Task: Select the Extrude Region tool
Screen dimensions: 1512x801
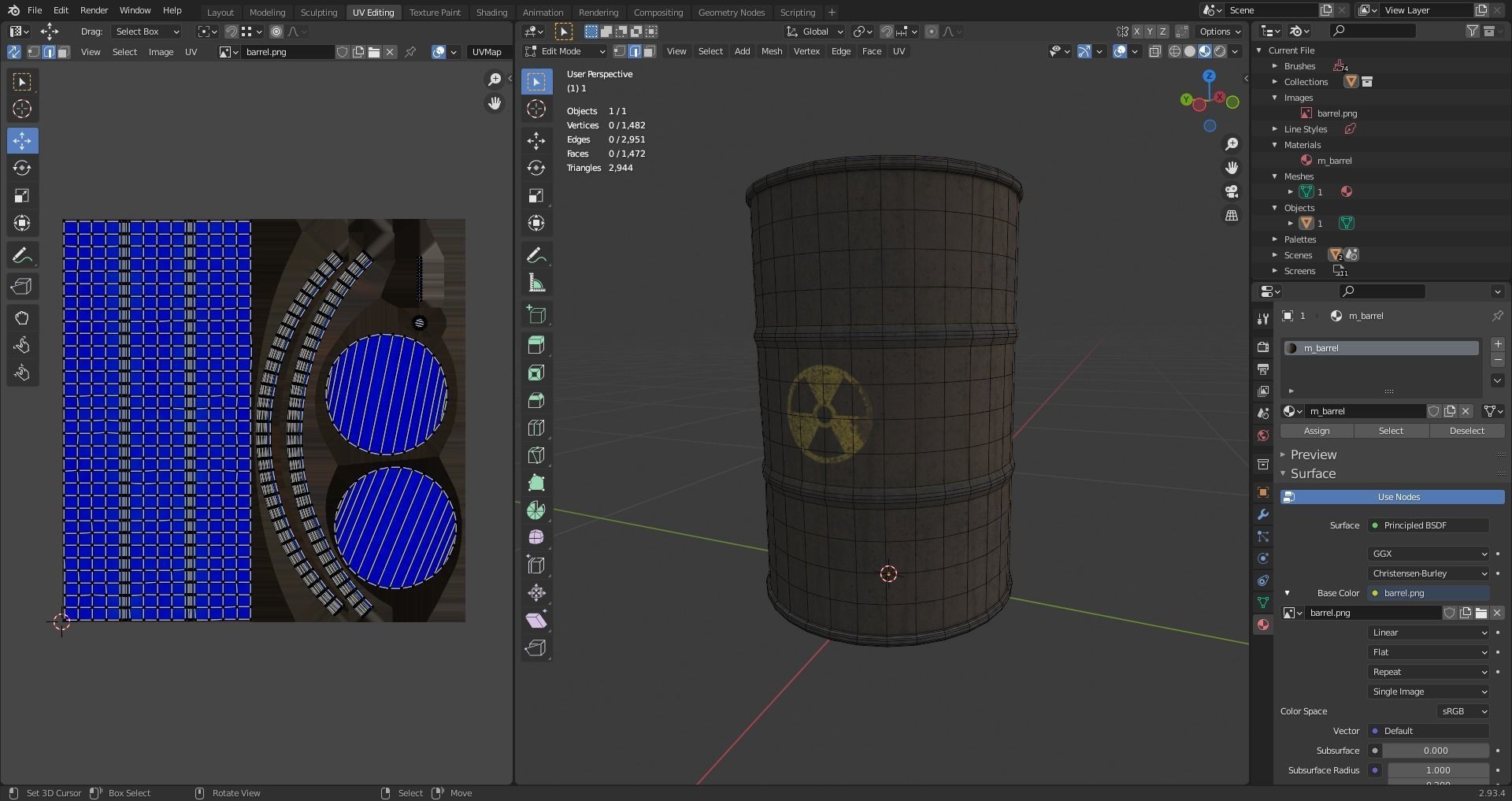Action: click(x=536, y=345)
